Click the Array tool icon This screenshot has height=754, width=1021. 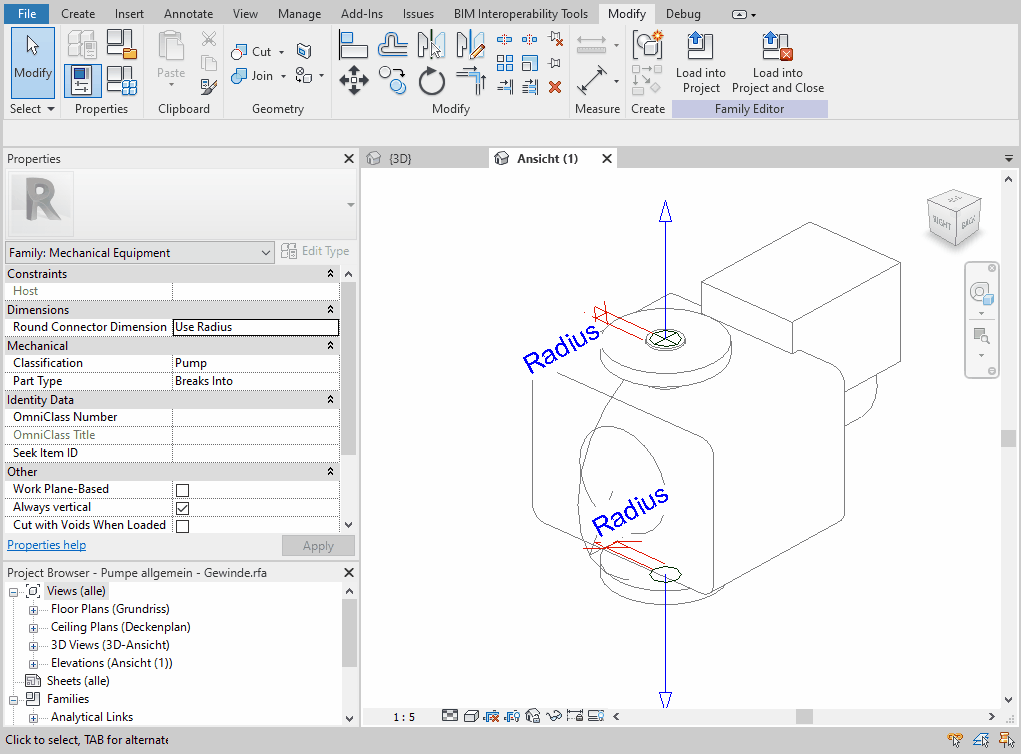pos(505,63)
